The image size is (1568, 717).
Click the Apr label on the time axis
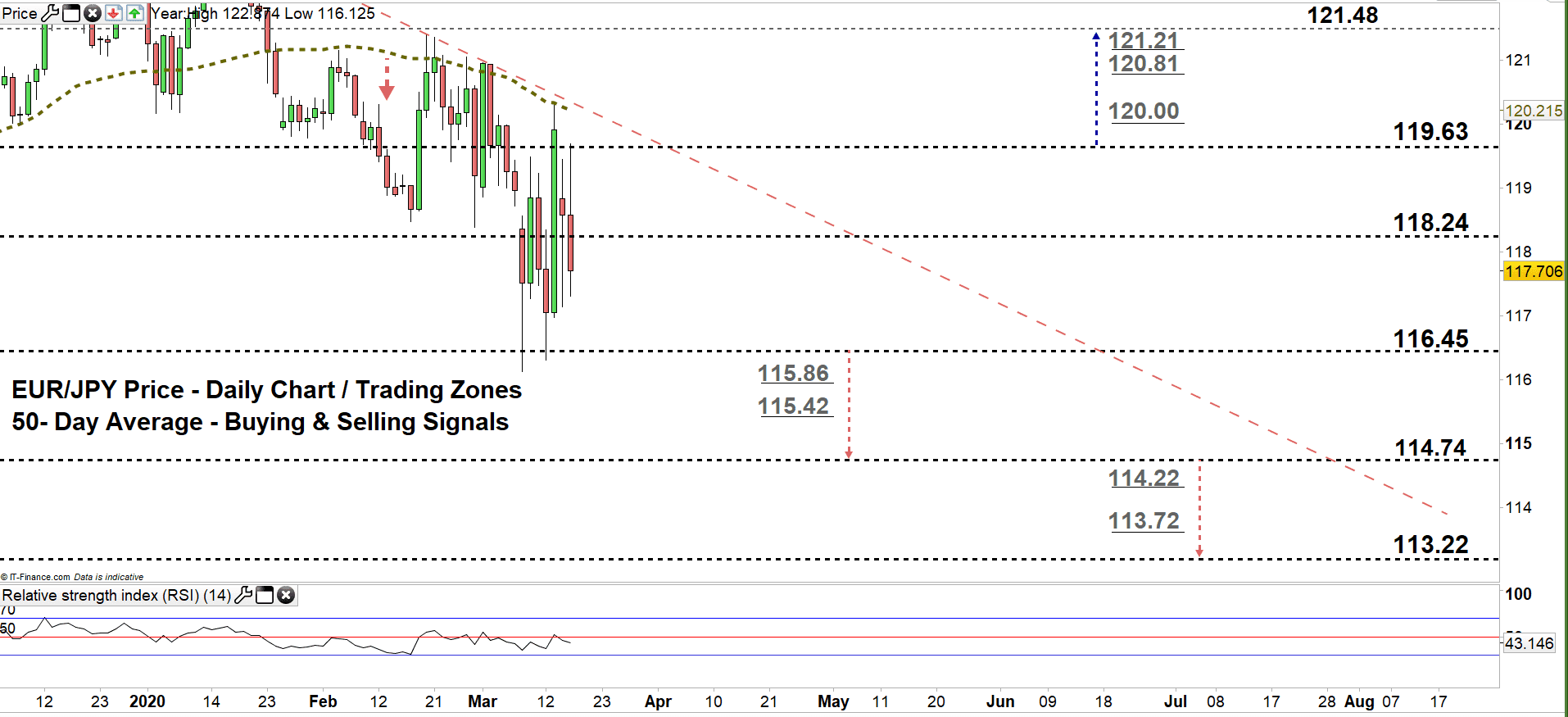658,701
